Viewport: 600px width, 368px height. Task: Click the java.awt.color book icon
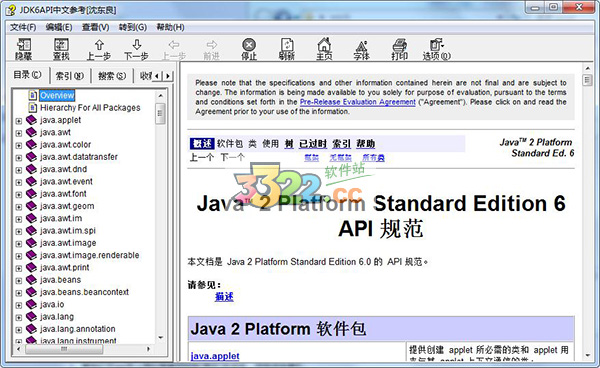(x=31, y=144)
